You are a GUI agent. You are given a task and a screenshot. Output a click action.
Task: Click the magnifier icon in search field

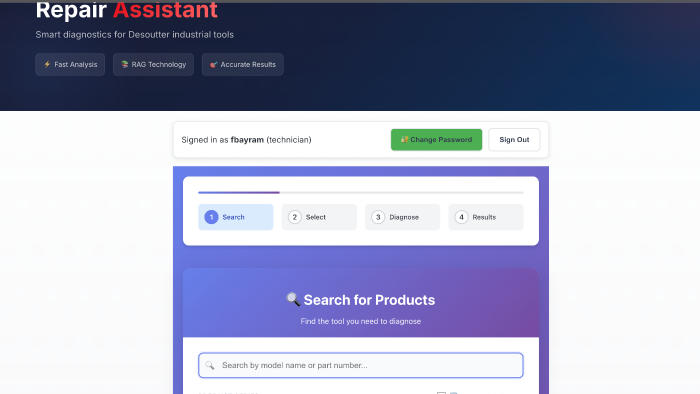[210, 365]
